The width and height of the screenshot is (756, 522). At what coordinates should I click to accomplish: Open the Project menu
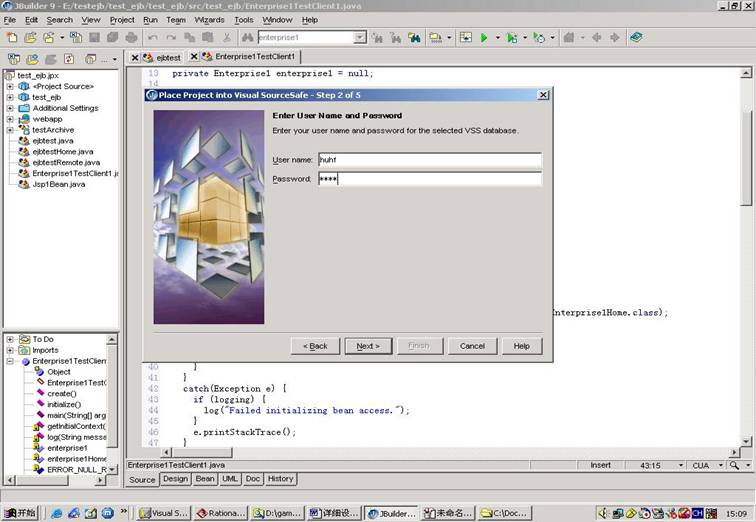tap(122, 20)
